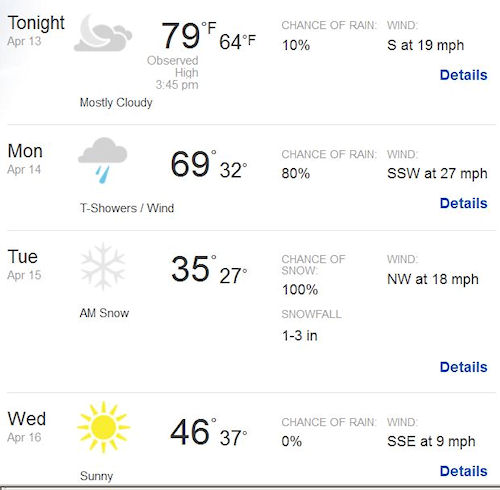Click the SSW at 27 mph wind value
500x490 pixels.
(437, 174)
